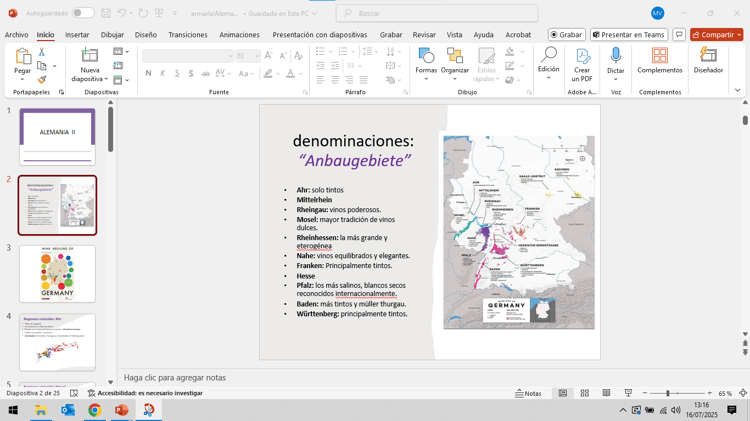
Task: Open the Buscar search field
Action: point(437,13)
